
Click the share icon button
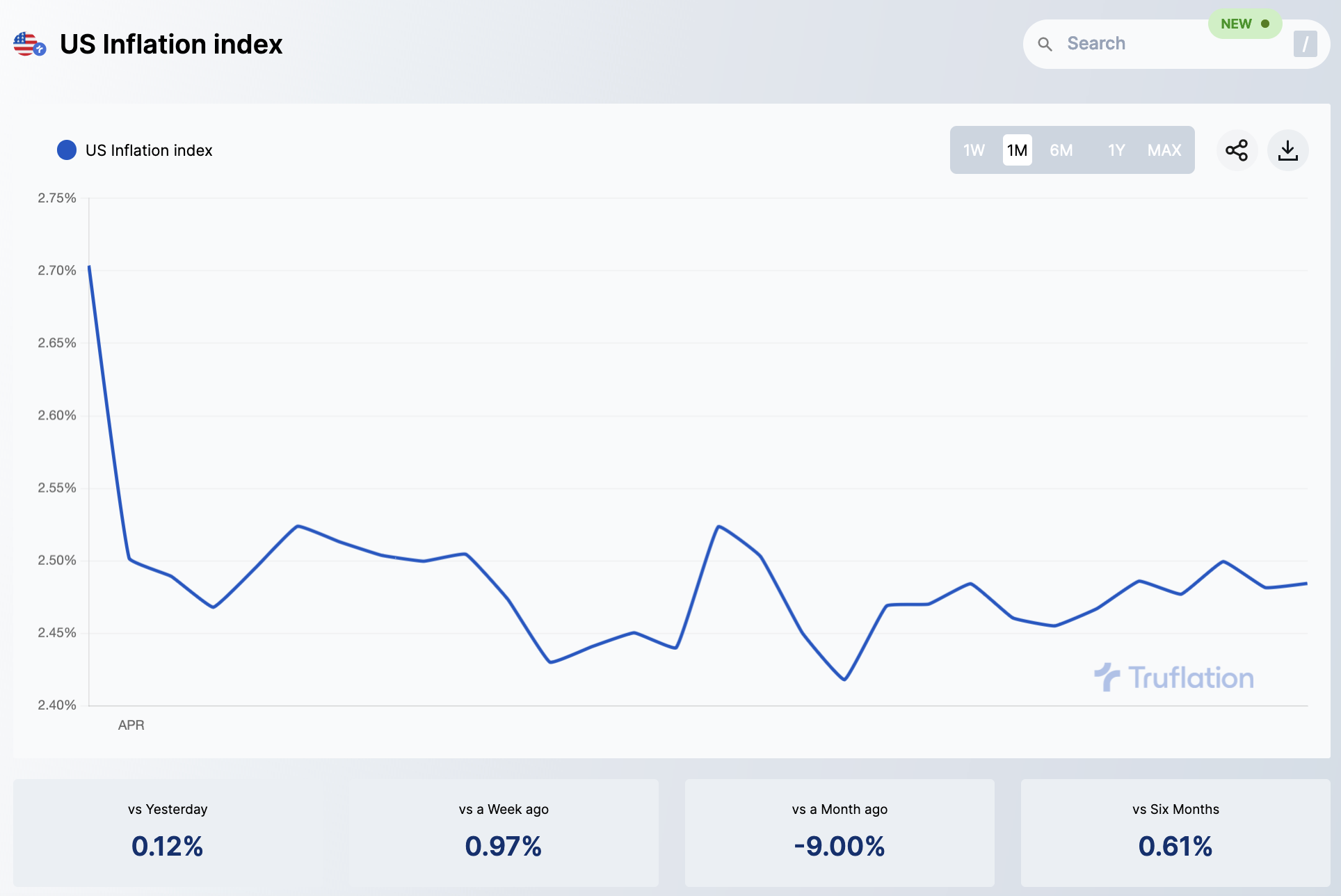[x=1237, y=150]
